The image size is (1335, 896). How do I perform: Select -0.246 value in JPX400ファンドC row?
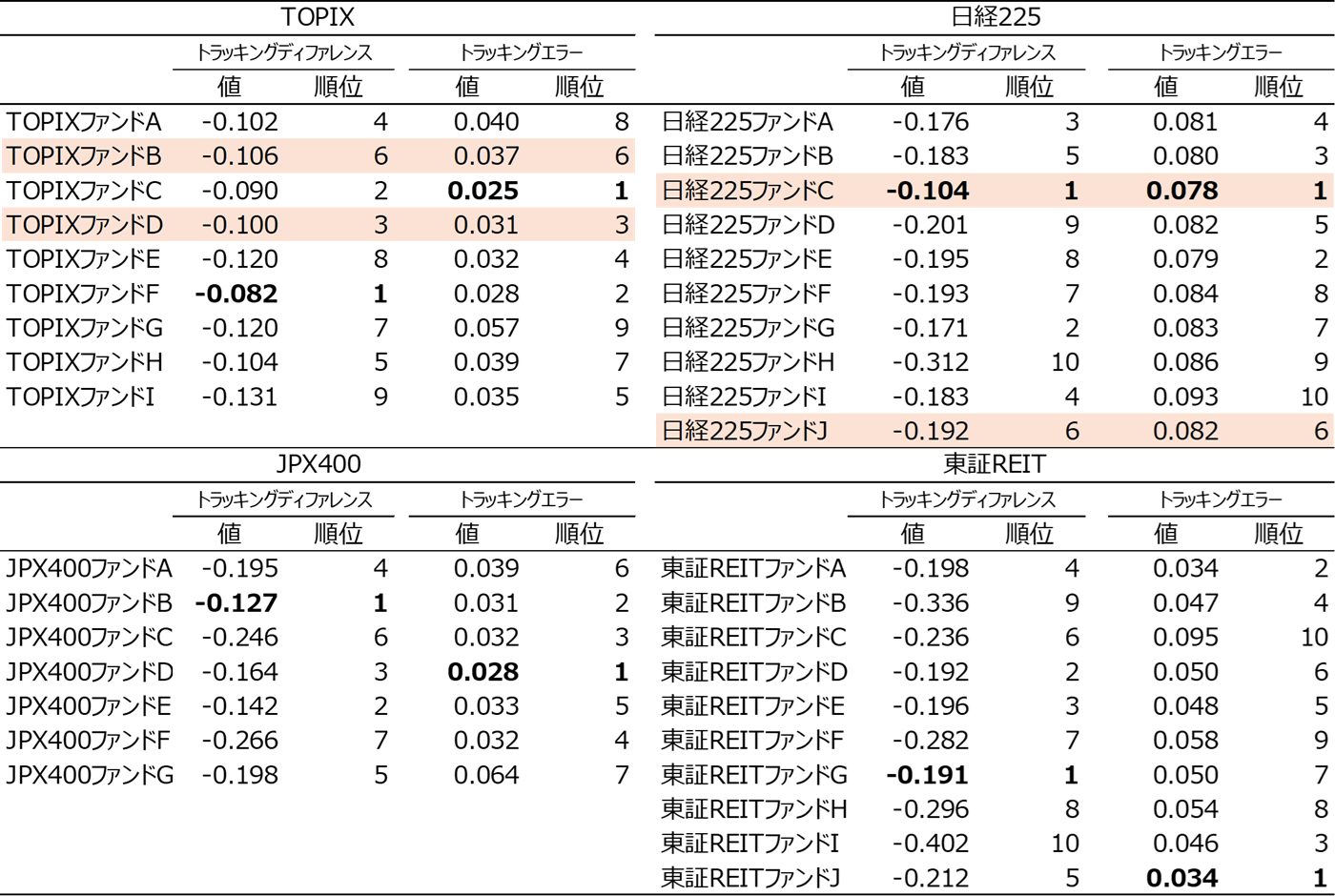(239, 638)
